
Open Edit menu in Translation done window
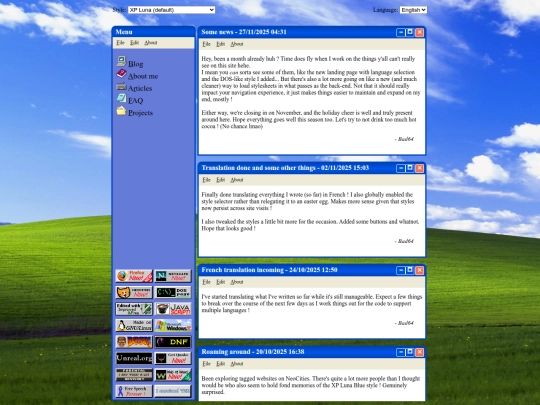pos(220,180)
